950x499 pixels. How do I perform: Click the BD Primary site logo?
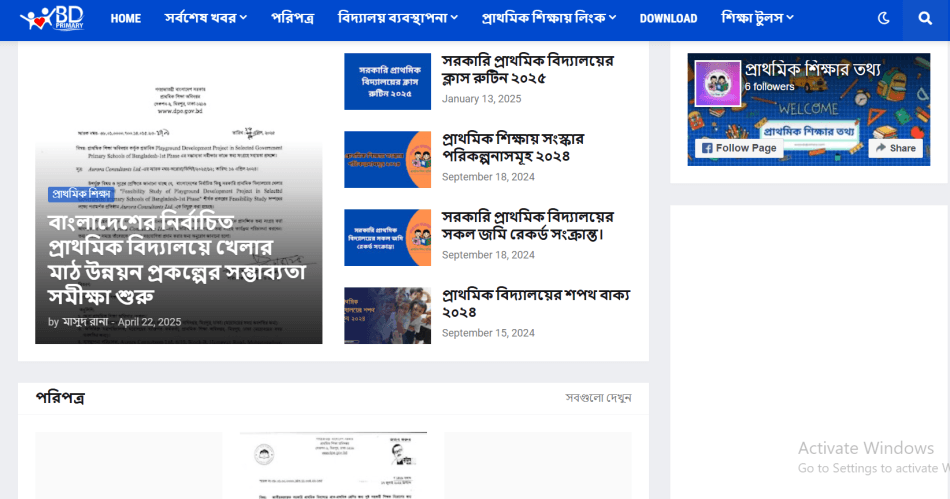pos(56,18)
